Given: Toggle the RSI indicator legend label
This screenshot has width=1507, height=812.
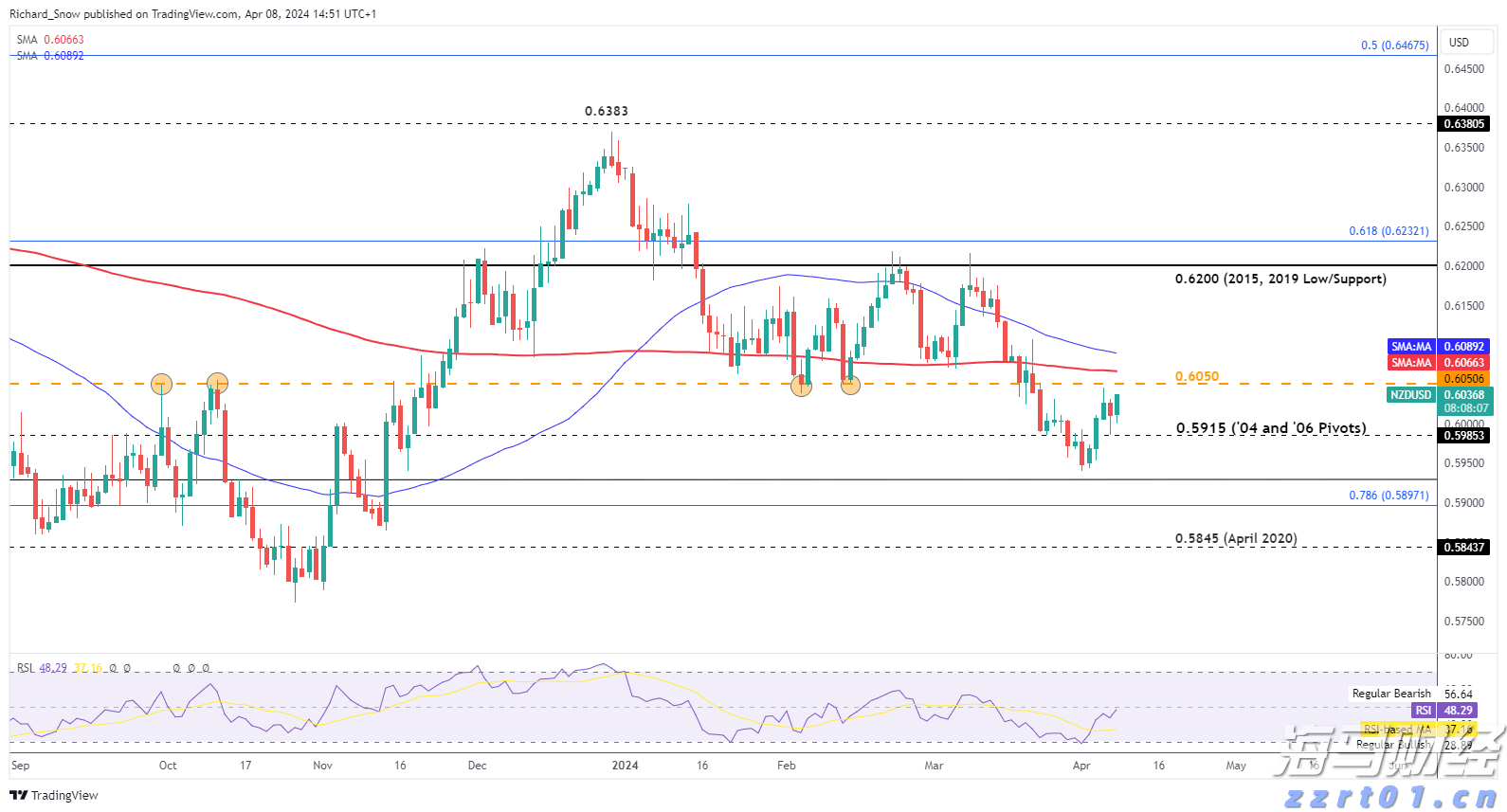Looking at the screenshot, I should pyautogui.click(x=26, y=668).
